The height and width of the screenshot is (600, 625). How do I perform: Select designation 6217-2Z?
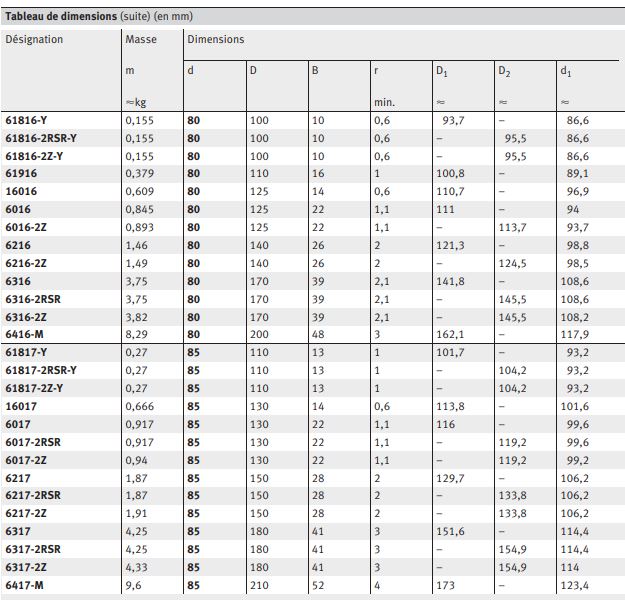pos(26,513)
